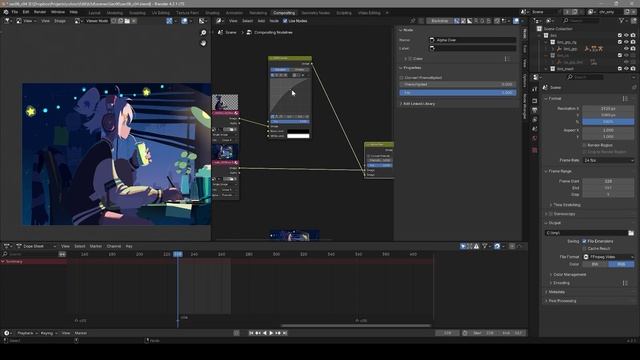
Task: Toggle Convert Premultiplied checkbox
Action: click(x=402, y=78)
